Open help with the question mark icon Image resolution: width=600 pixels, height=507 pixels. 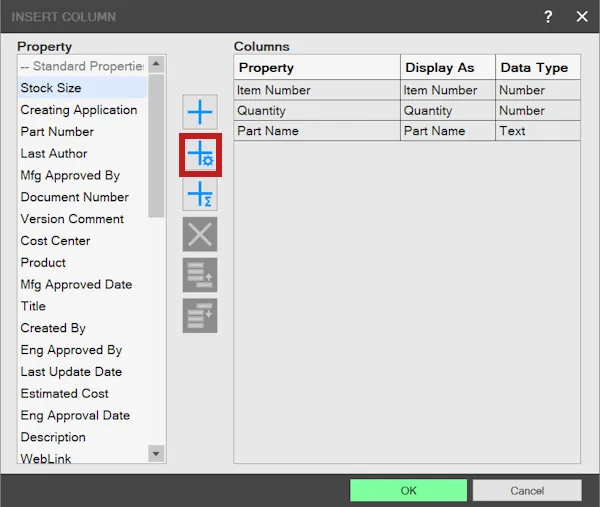(x=548, y=16)
